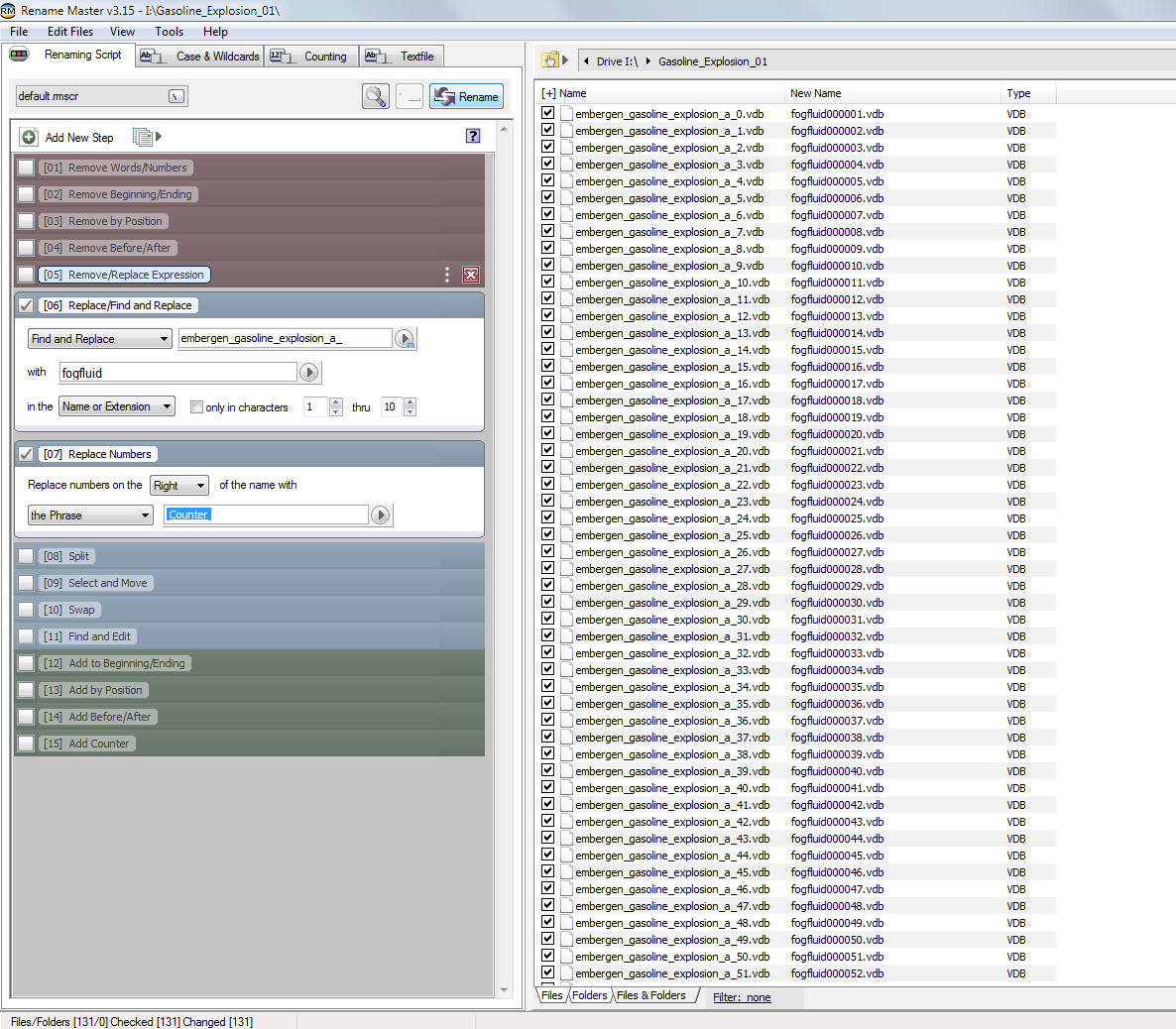The width and height of the screenshot is (1176, 1029).
Task: Open 'the Phrase' dropdown
Action: (x=91, y=515)
